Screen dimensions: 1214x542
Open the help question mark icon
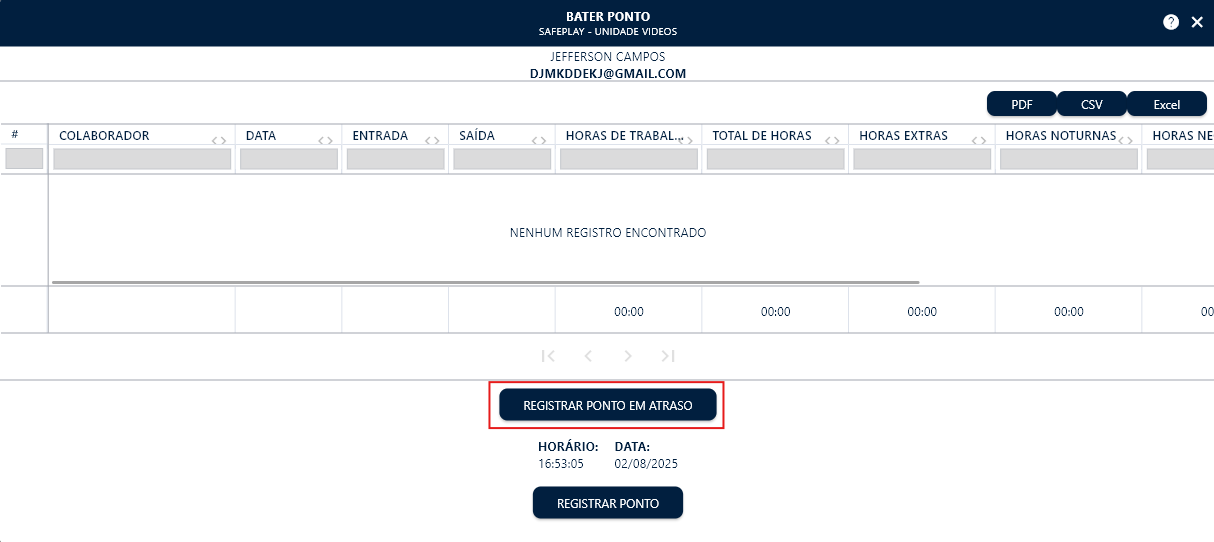point(1171,22)
